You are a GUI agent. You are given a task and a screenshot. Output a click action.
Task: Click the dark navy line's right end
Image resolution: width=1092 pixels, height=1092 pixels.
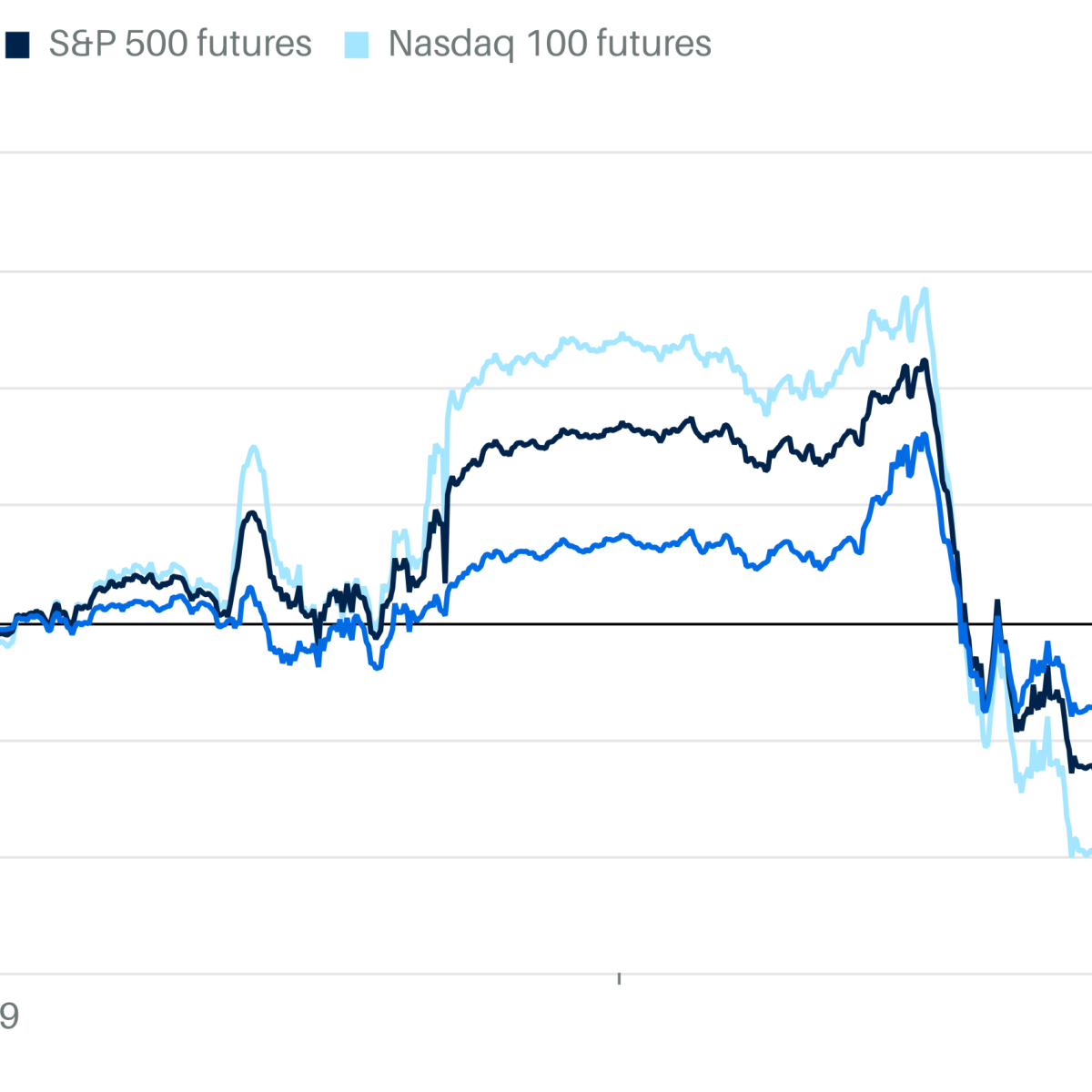1088,766
